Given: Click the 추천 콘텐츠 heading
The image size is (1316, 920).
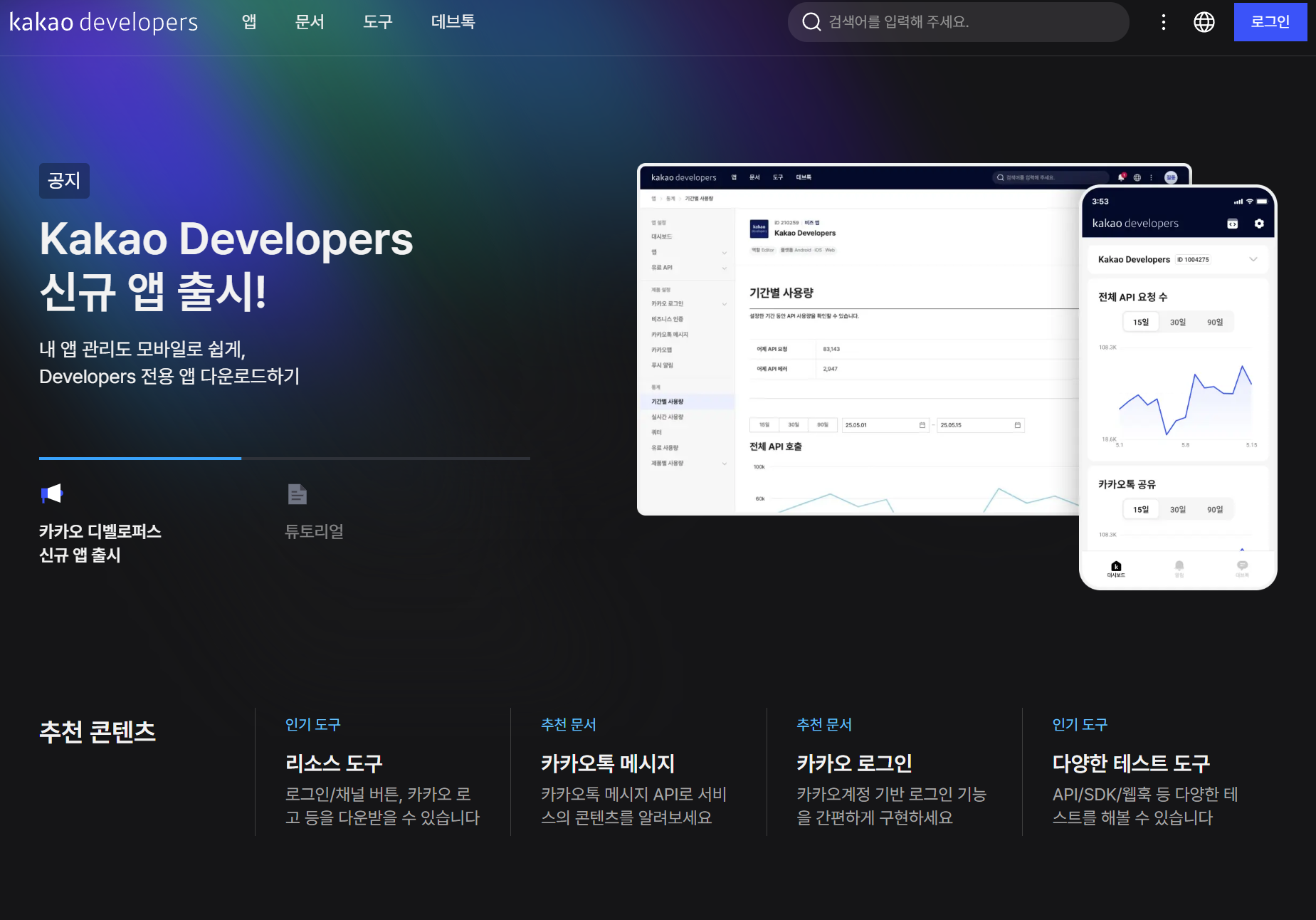Looking at the screenshot, I should click(x=98, y=732).
